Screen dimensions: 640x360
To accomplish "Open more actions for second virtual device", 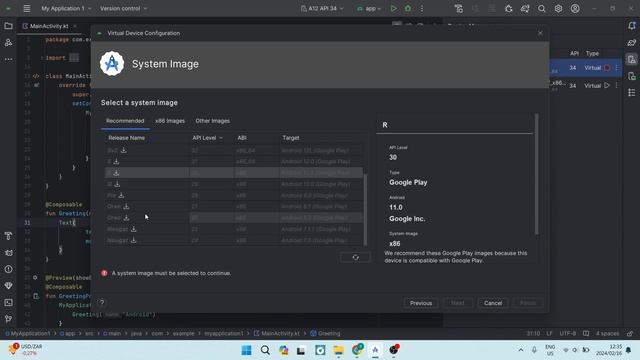I will 617,85.
